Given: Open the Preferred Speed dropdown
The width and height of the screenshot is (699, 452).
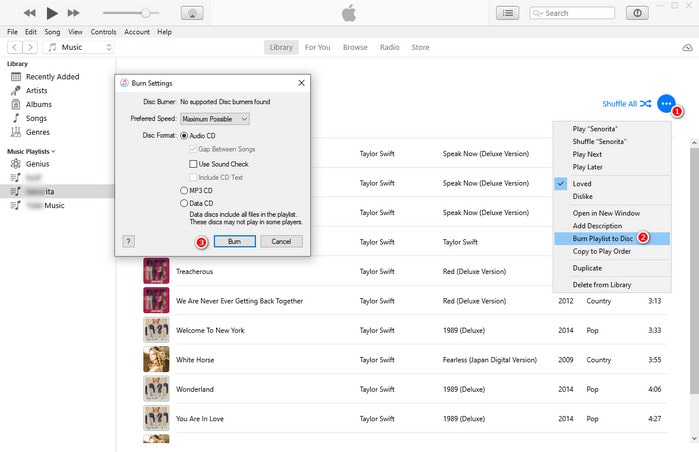Looking at the screenshot, I should tap(215, 119).
